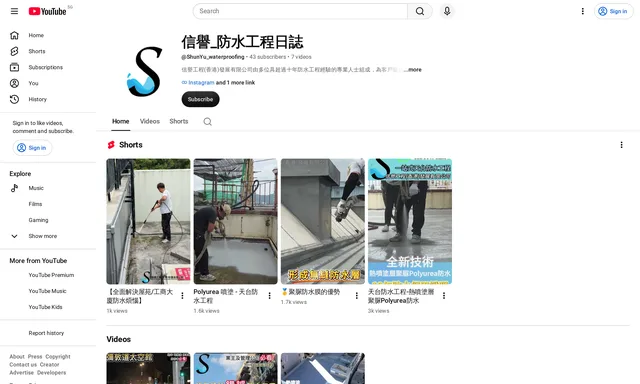Expand channel description with ...more

tap(413, 70)
